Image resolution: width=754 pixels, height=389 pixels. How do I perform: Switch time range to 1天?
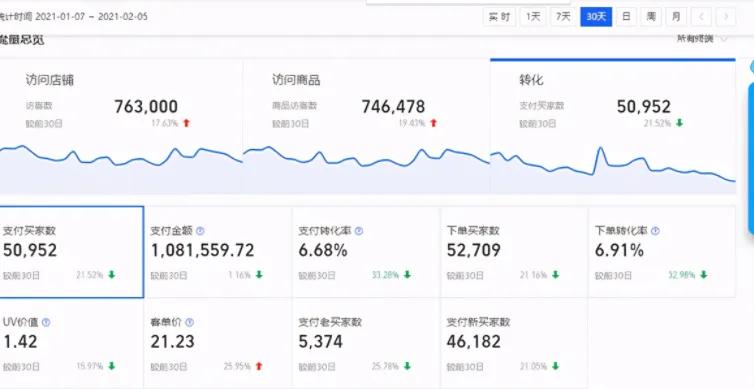[x=533, y=17]
